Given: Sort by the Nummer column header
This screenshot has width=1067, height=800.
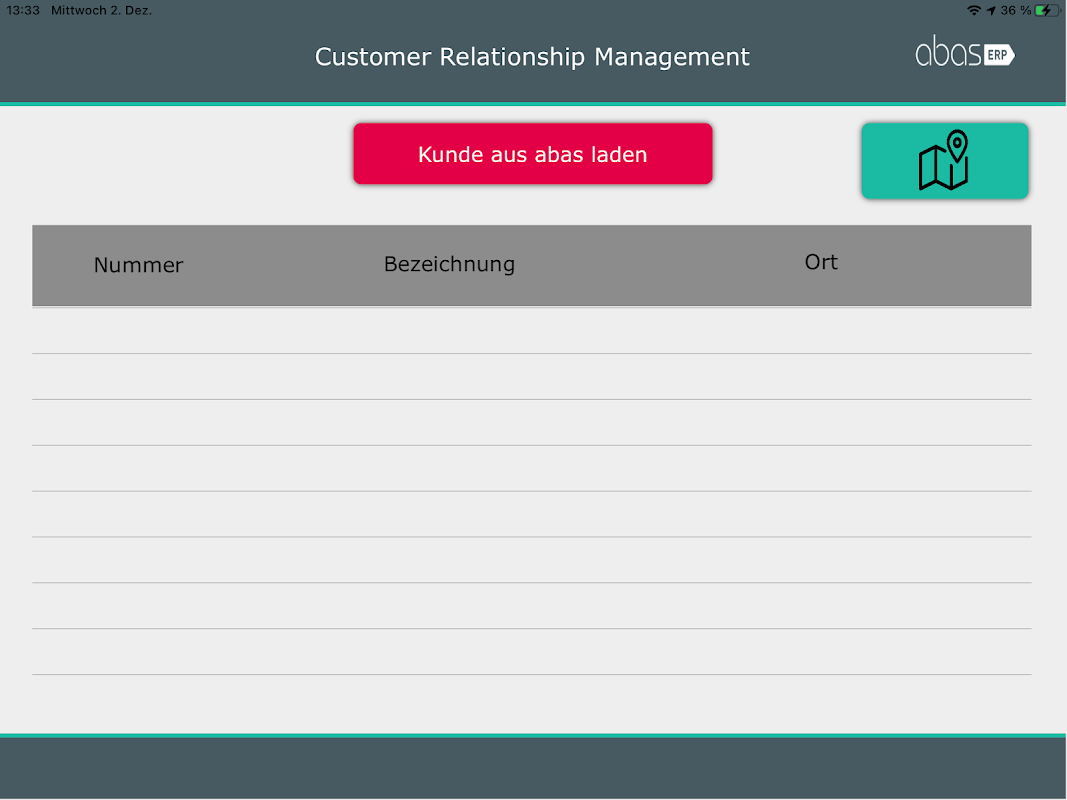Looking at the screenshot, I should (x=139, y=265).
